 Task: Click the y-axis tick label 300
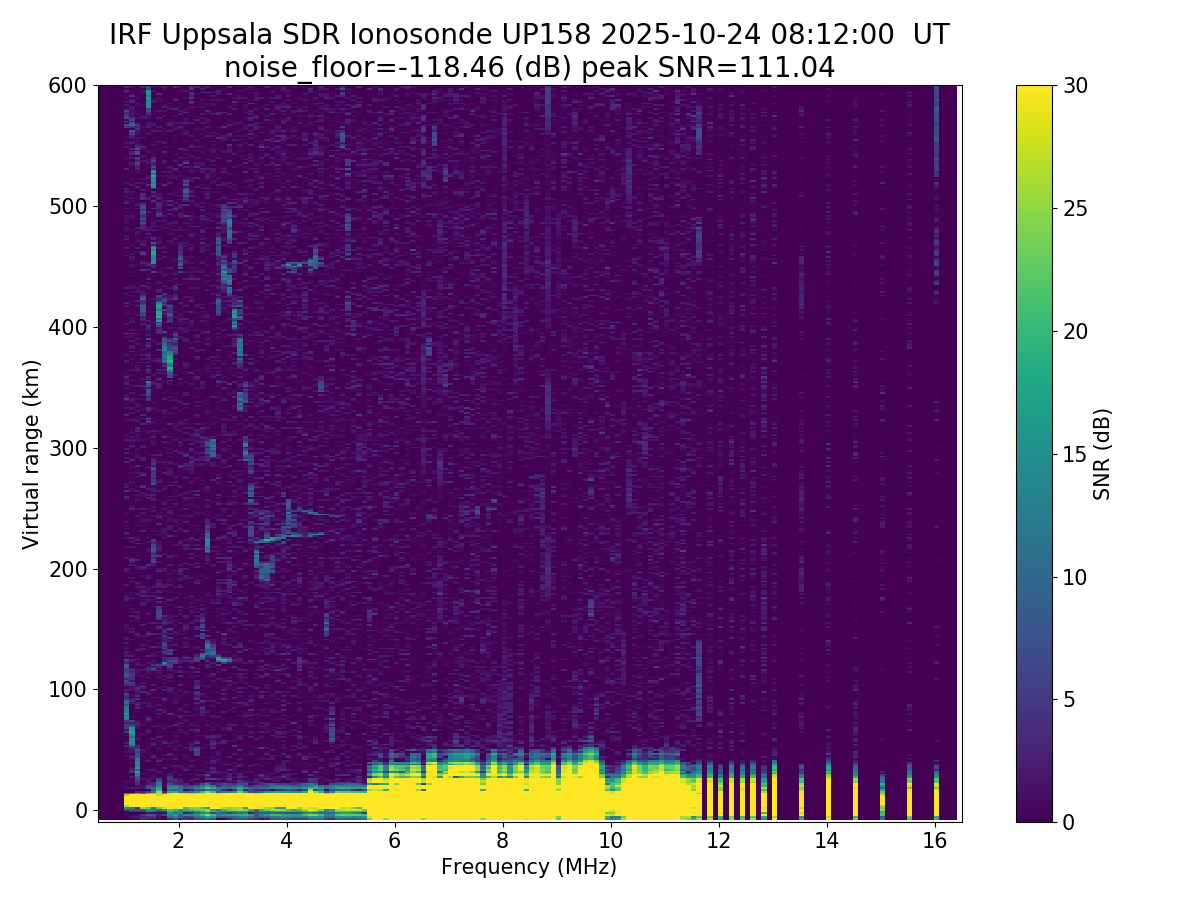[68, 448]
